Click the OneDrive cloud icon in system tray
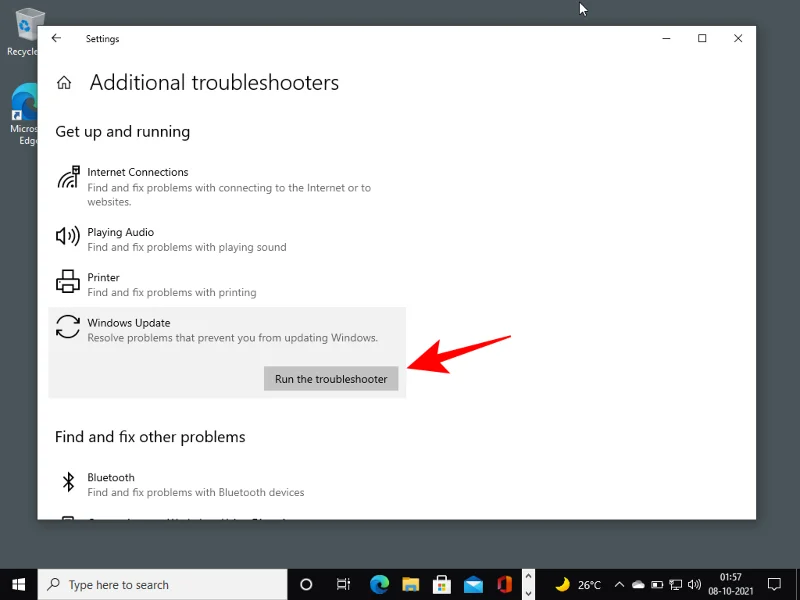This screenshot has width=800, height=600. click(637, 584)
